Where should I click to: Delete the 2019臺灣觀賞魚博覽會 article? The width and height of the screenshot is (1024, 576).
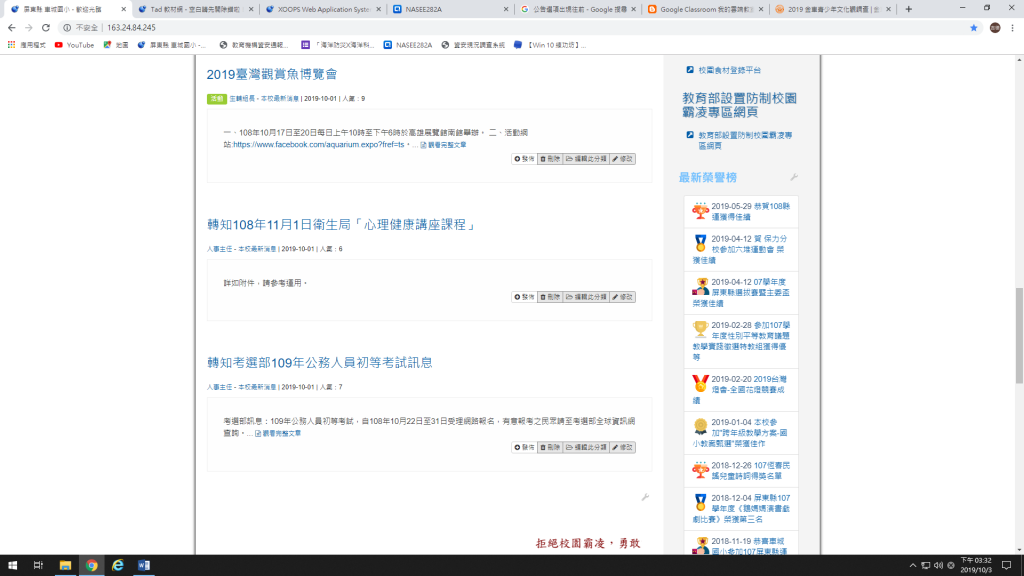549,158
